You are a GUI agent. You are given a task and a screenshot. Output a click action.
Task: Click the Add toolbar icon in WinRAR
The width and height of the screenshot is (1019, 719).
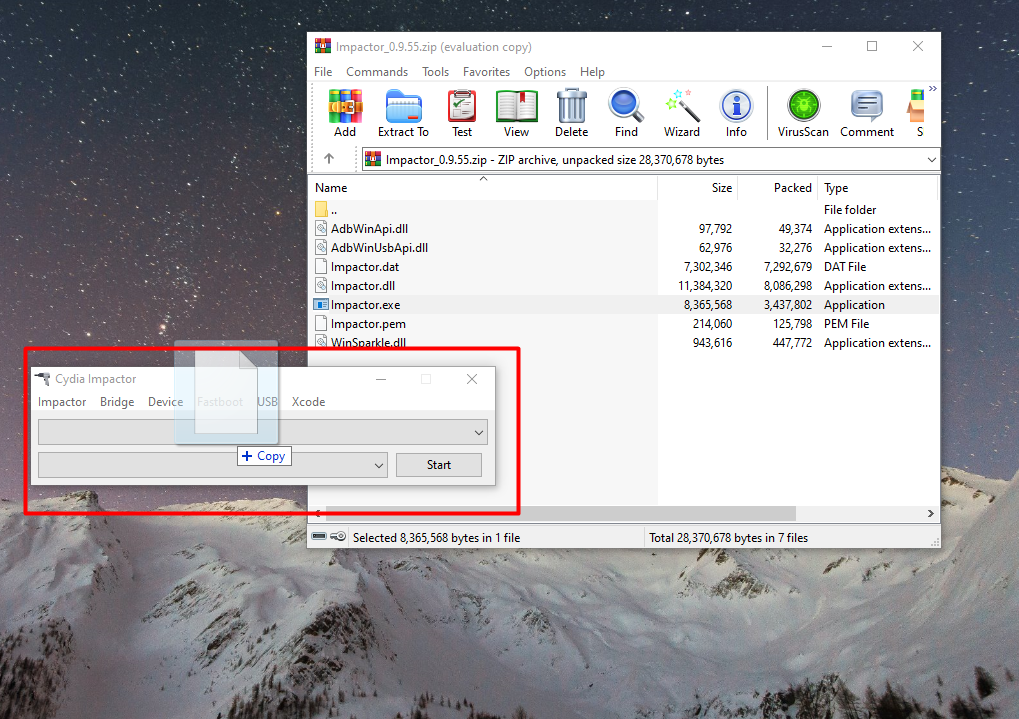(344, 112)
